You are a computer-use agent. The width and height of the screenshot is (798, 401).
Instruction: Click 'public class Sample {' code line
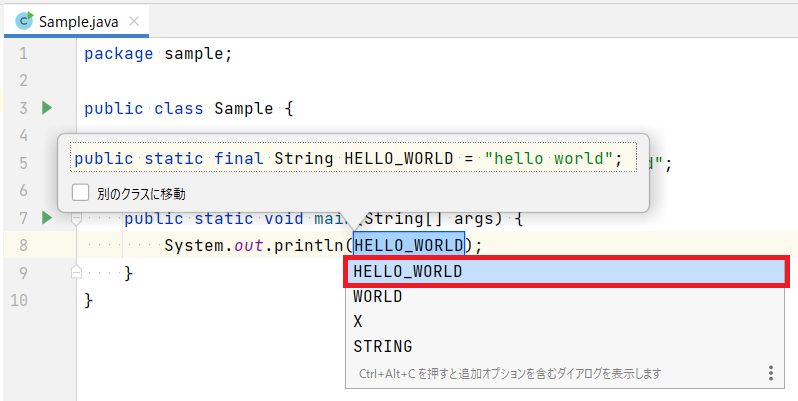189,108
